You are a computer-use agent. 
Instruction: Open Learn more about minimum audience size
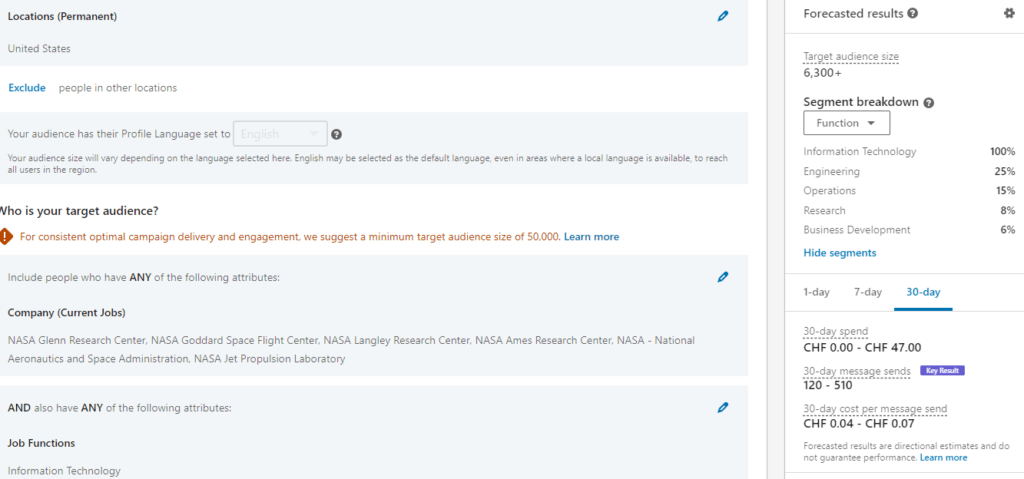[591, 237]
